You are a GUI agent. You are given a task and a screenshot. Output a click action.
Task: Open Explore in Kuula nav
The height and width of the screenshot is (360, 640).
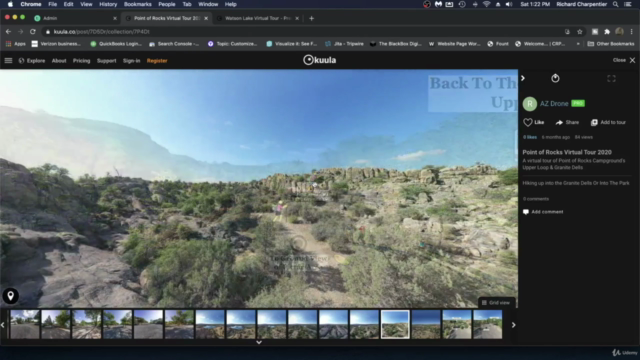32,60
